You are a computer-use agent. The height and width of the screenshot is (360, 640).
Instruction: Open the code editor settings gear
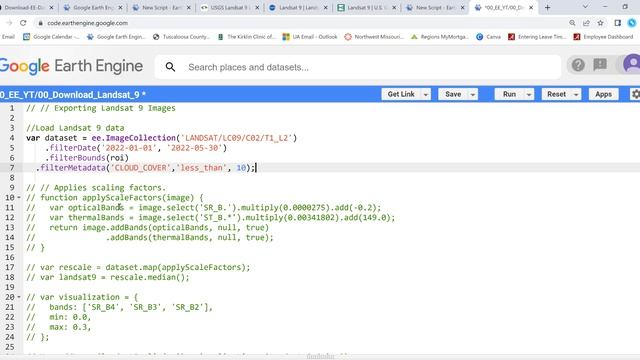tap(635, 94)
